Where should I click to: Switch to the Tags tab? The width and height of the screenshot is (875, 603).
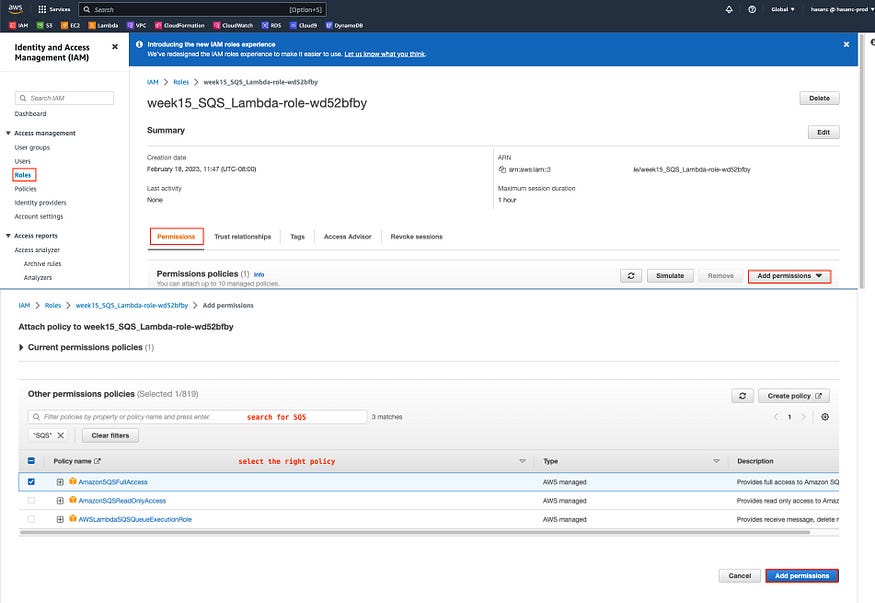297,237
